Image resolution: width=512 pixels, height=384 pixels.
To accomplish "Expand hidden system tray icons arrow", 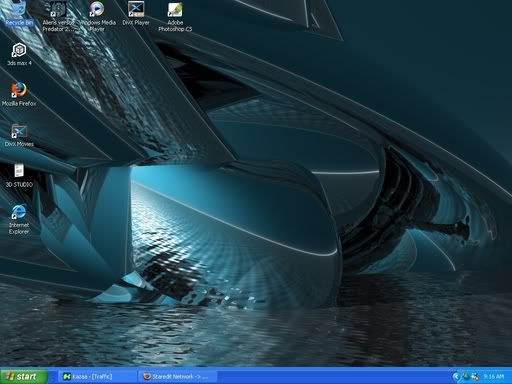I will pos(456,377).
